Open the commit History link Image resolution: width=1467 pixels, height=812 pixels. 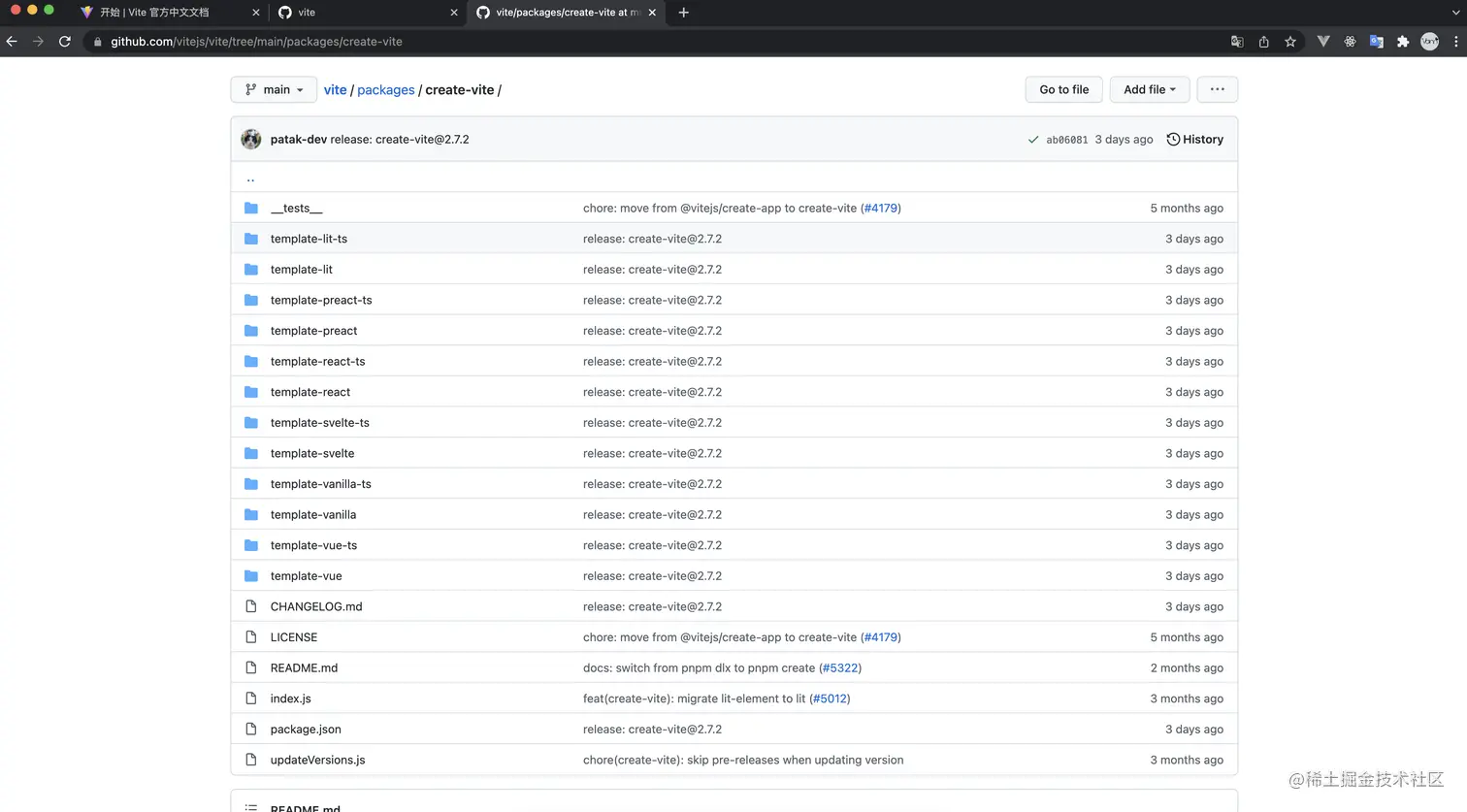tap(1194, 140)
